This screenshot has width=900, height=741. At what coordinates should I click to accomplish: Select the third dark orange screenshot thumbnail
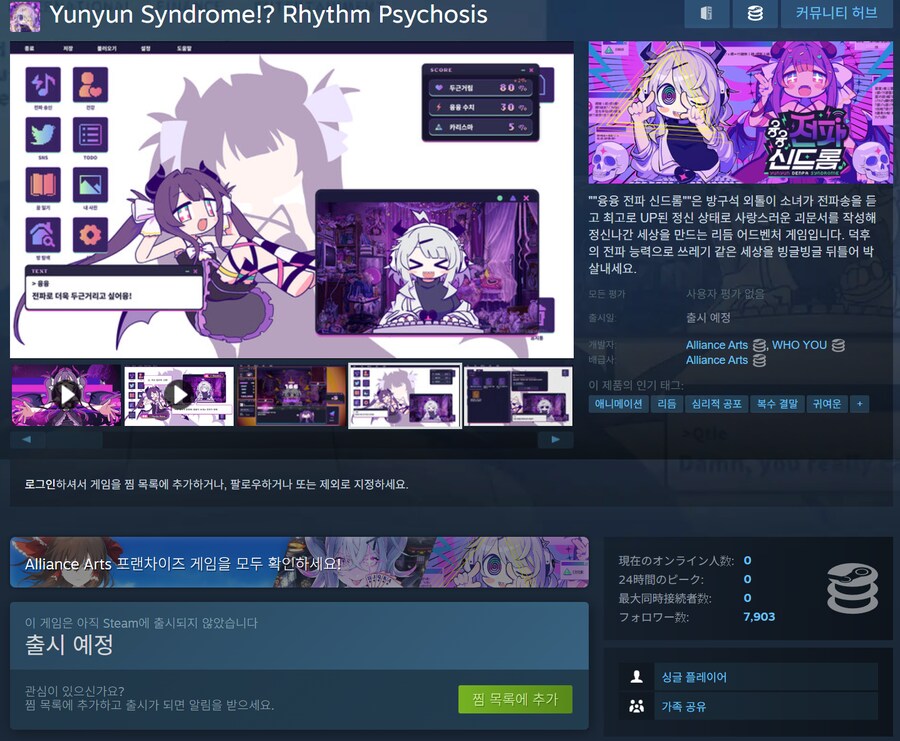(x=292, y=395)
